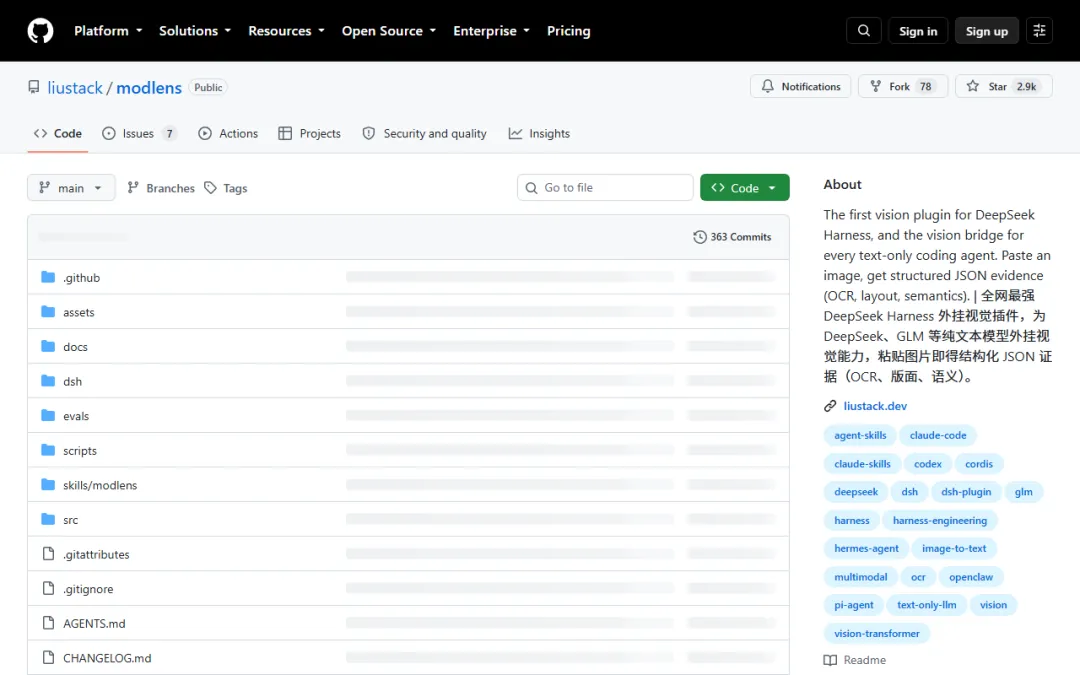Open the image-to-text topic tag
1080x675 pixels.
(954, 548)
